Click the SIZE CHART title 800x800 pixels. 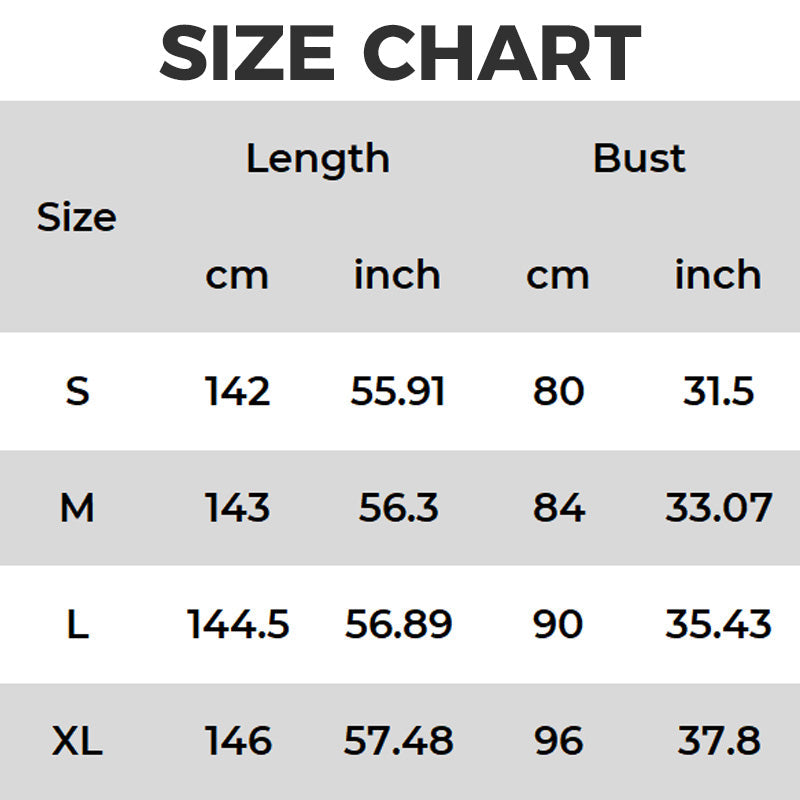click(x=400, y=52)
